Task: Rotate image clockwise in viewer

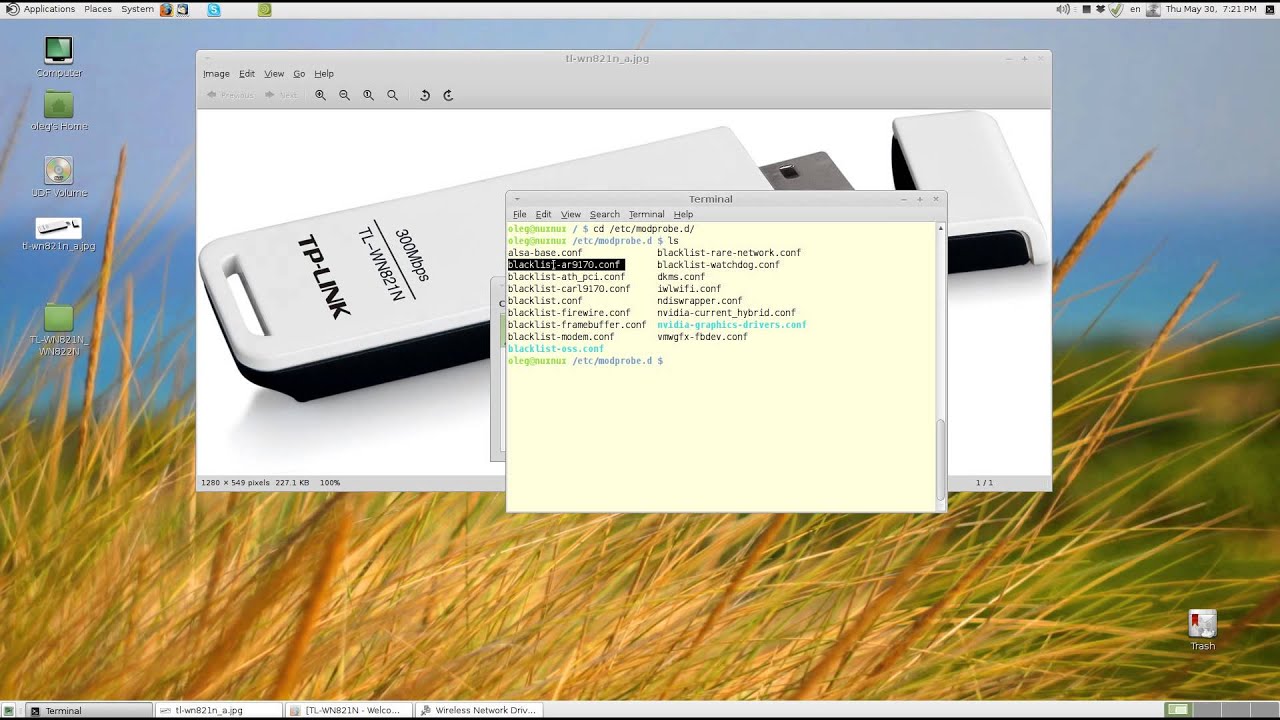Action: (x=448, y=95)
